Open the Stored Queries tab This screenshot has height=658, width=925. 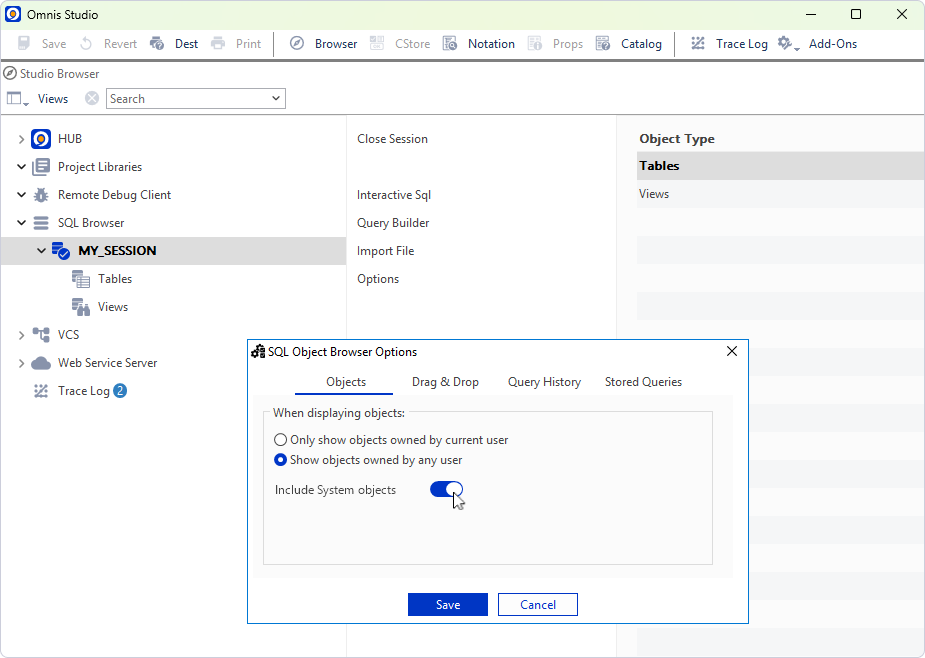(x=643, y=382)
